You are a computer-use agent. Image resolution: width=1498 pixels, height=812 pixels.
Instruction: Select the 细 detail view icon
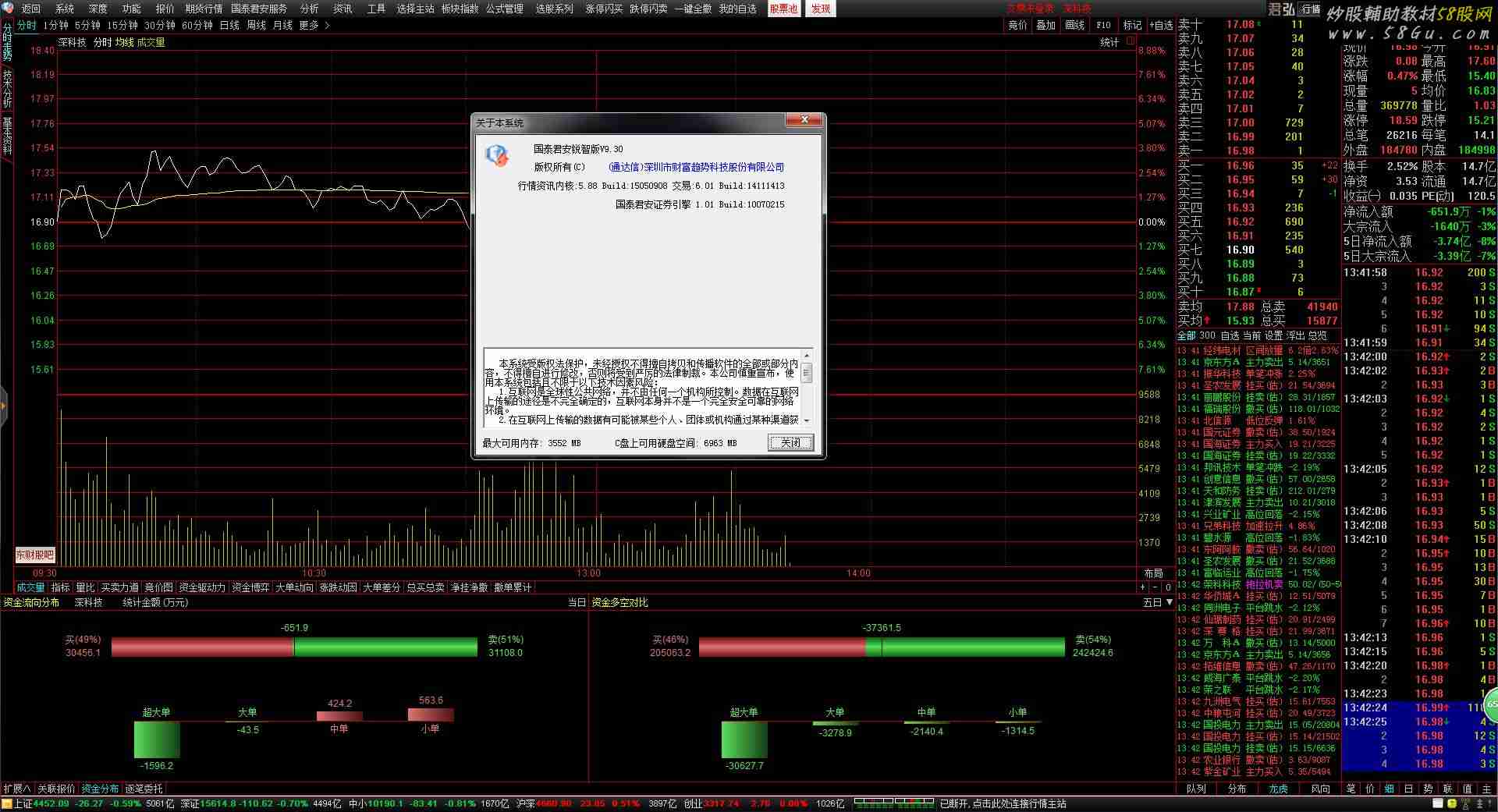[x=1390, y=789]
